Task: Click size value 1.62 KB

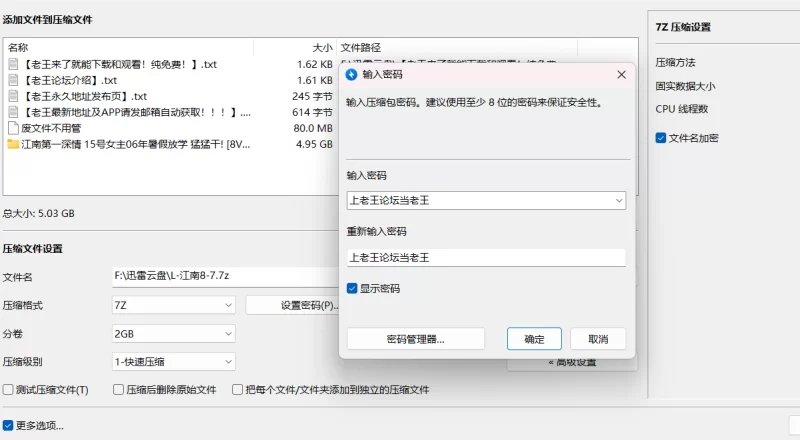Action: coord(315,64)
